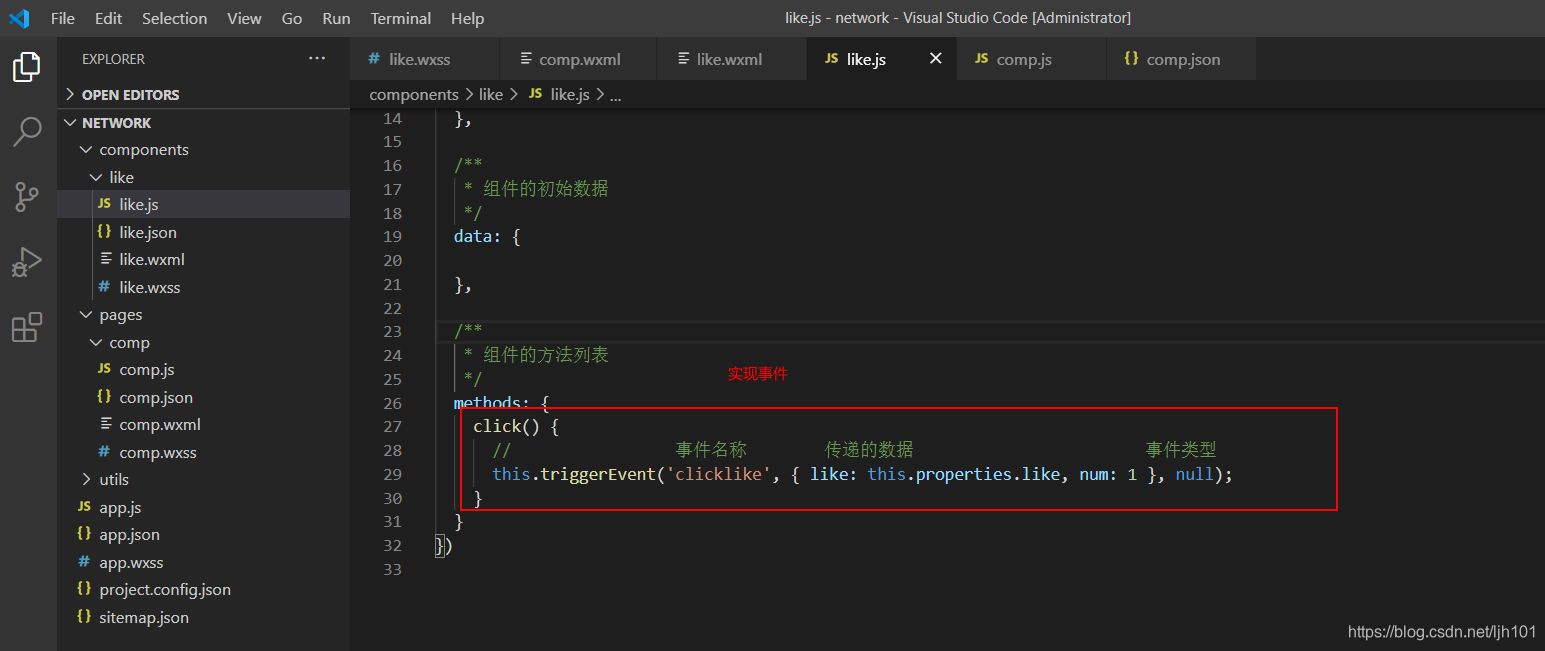1545x651 pixels.
Task: Open the Go menu
Action: click(x=292, y=18)
